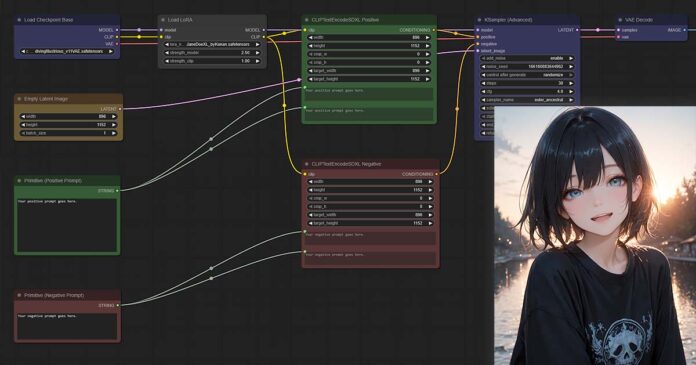
Task: Switch to previous LoRA using left arrow on lora_name
Action: click(x=167, y=44)
